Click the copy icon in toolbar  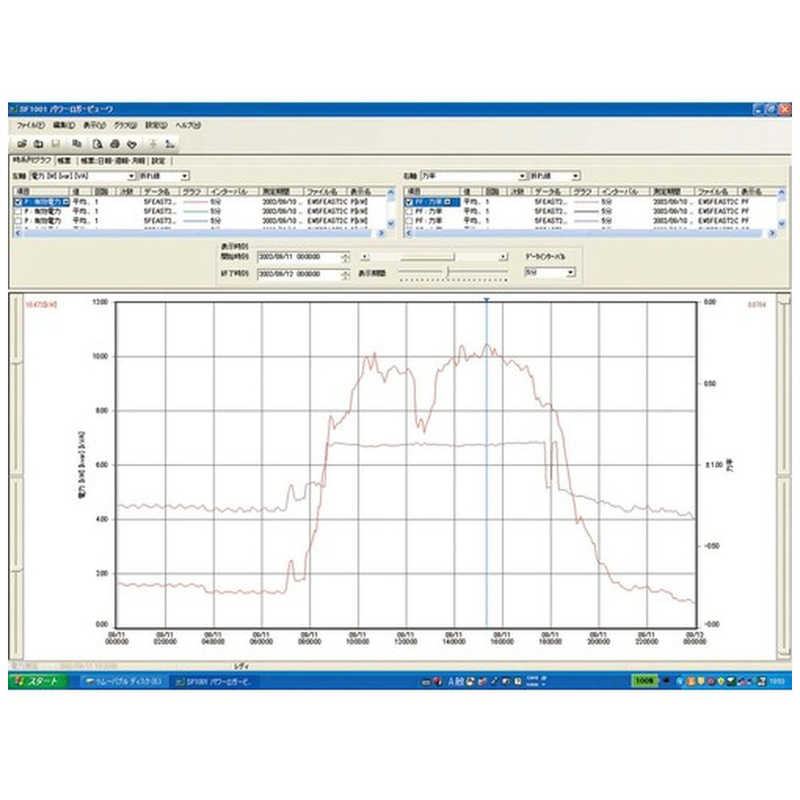pos(76,144)
